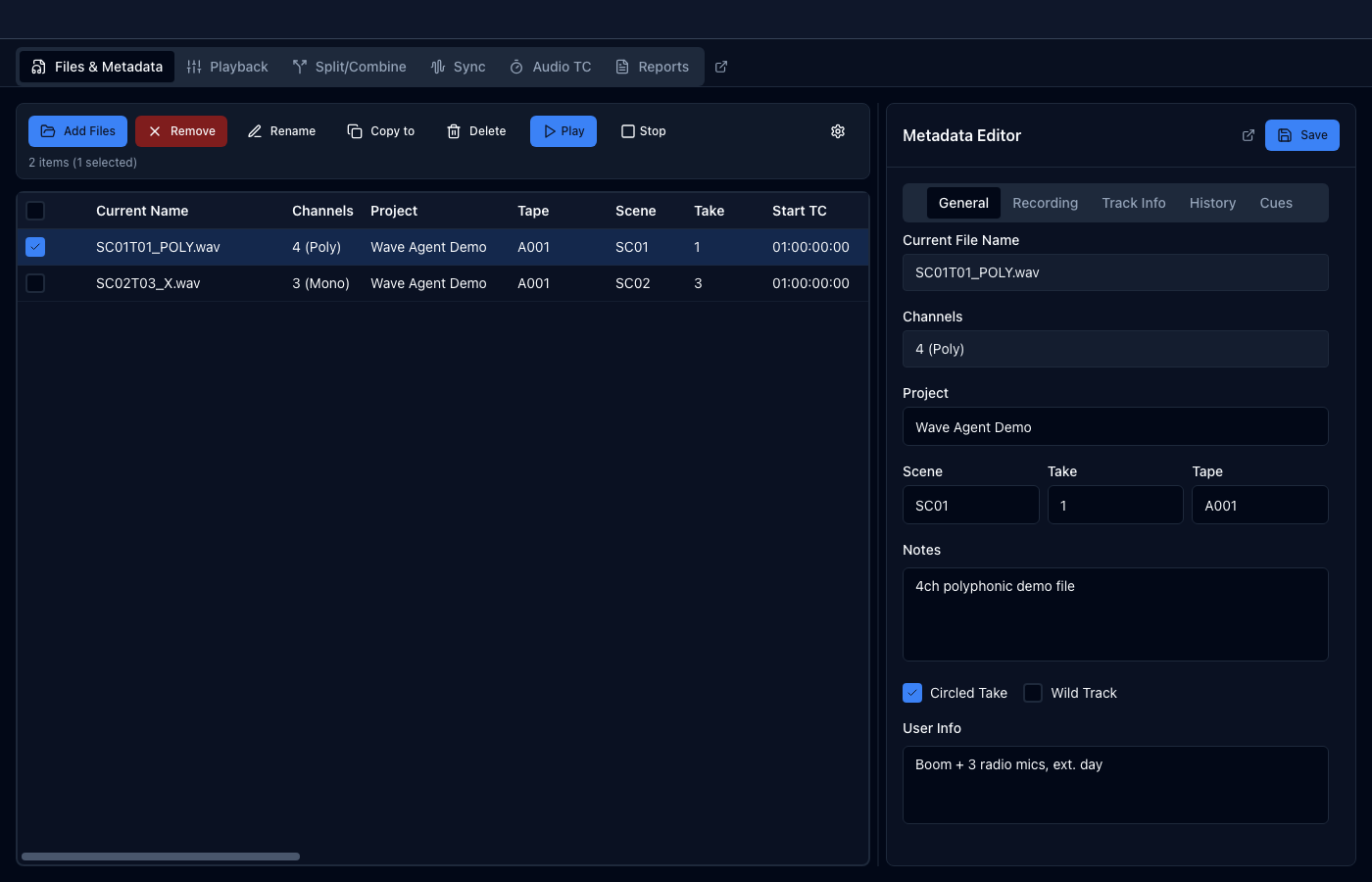Viewport: 1372px width, 882px height.
Task: Open the Audio TC tab
Action: [551, 67]
